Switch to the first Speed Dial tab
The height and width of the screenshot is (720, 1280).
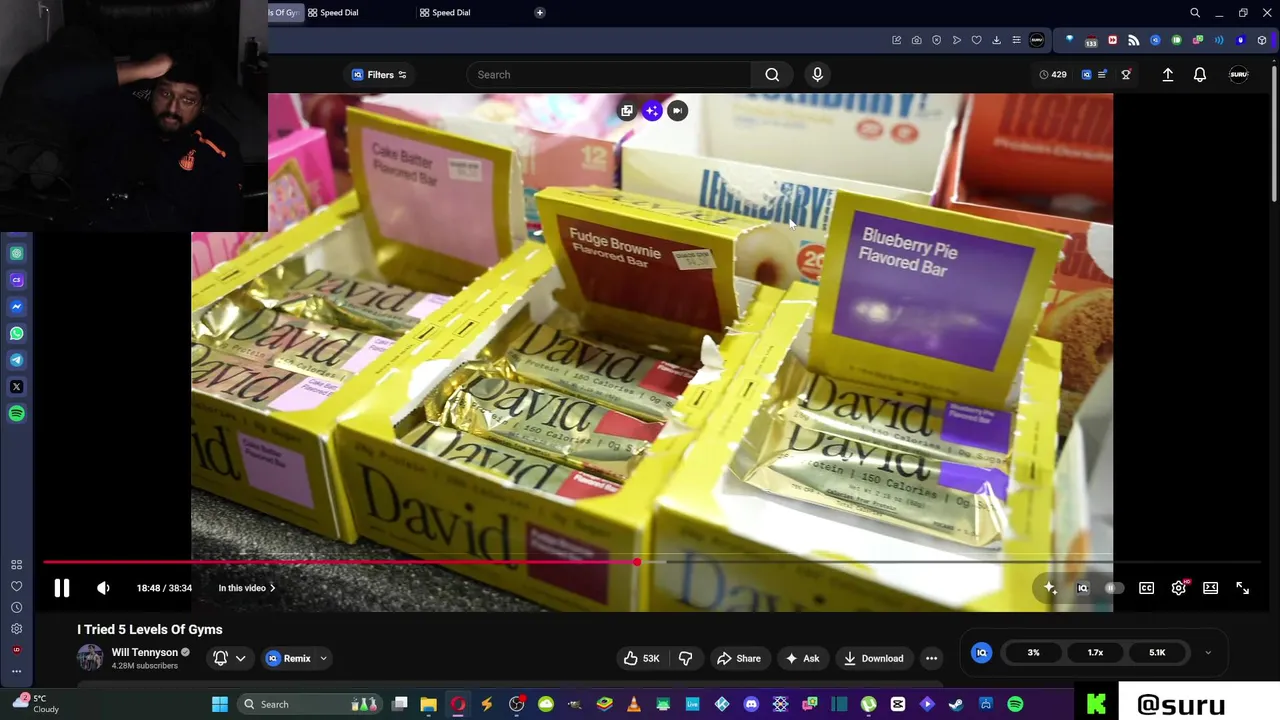tap(339, 13)
